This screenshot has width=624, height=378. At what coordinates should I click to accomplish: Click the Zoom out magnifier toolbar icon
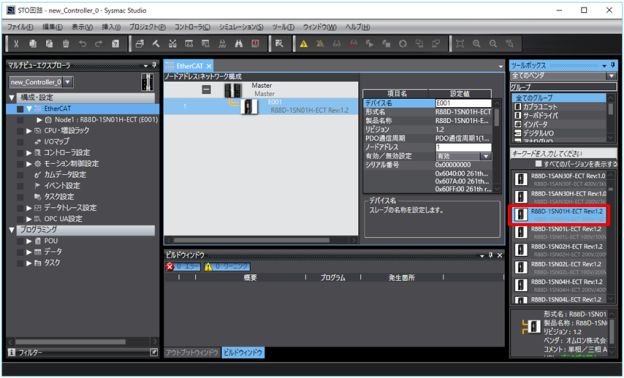(493, 44)
